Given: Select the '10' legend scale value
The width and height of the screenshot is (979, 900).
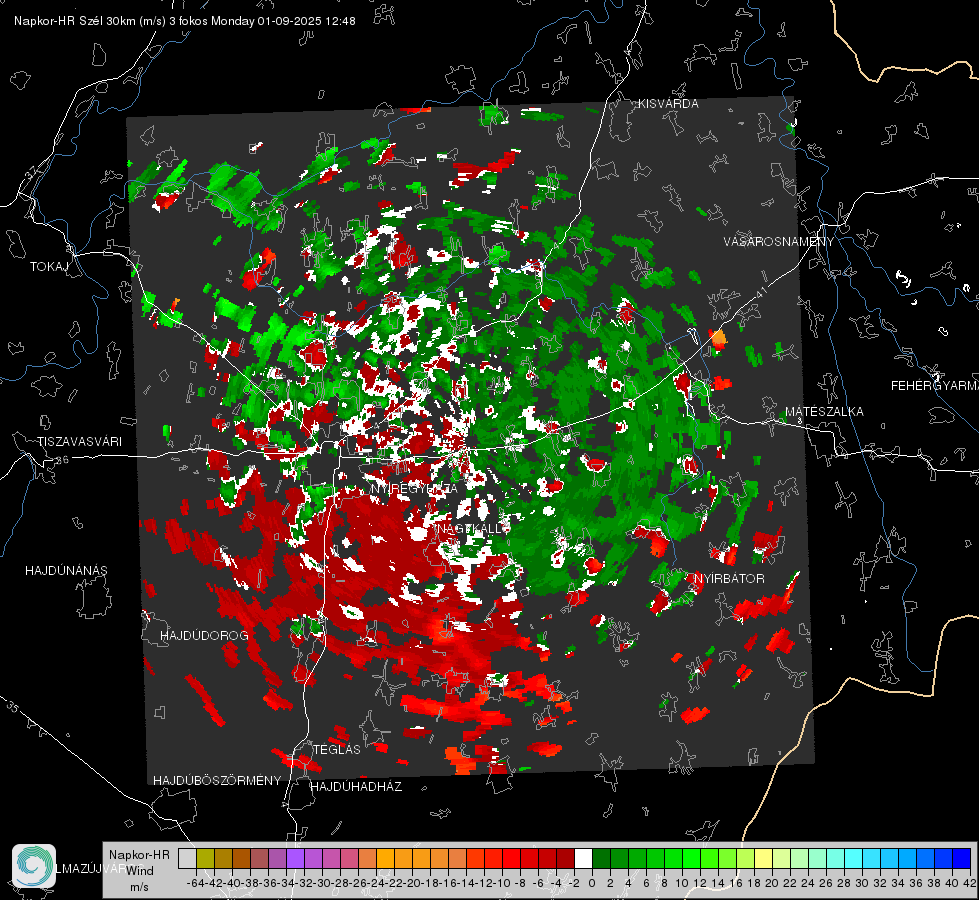Looking at the screenshot, I should 681,883.
